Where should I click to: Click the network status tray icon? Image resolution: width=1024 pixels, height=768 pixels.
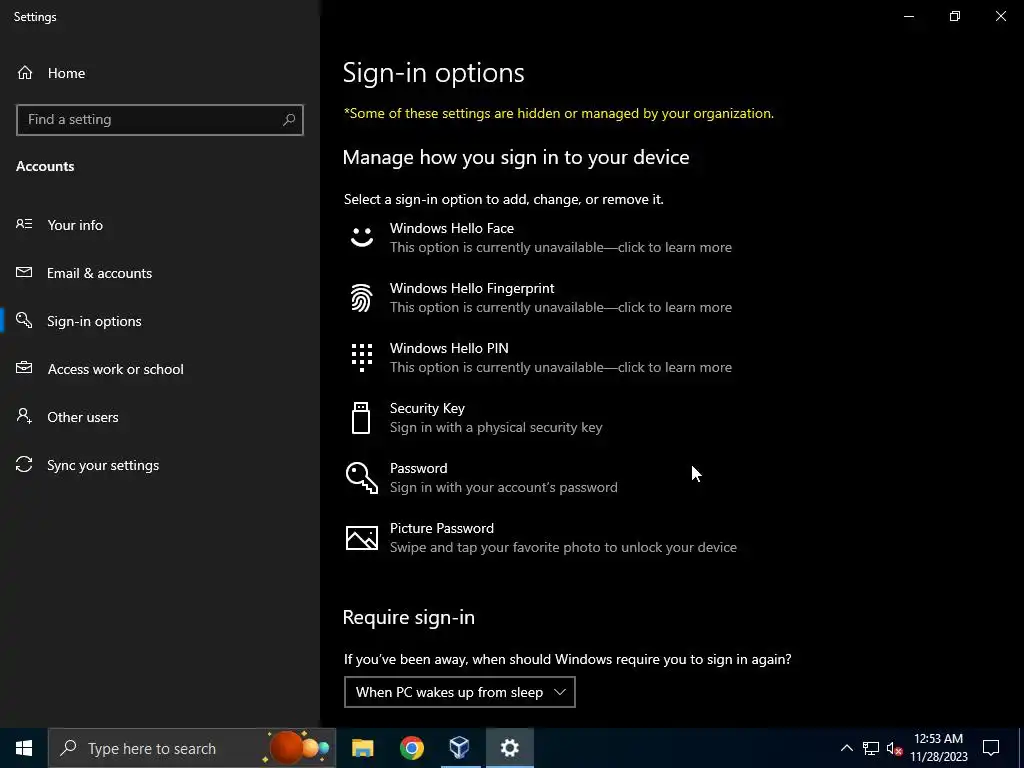(x=871, y=748)
